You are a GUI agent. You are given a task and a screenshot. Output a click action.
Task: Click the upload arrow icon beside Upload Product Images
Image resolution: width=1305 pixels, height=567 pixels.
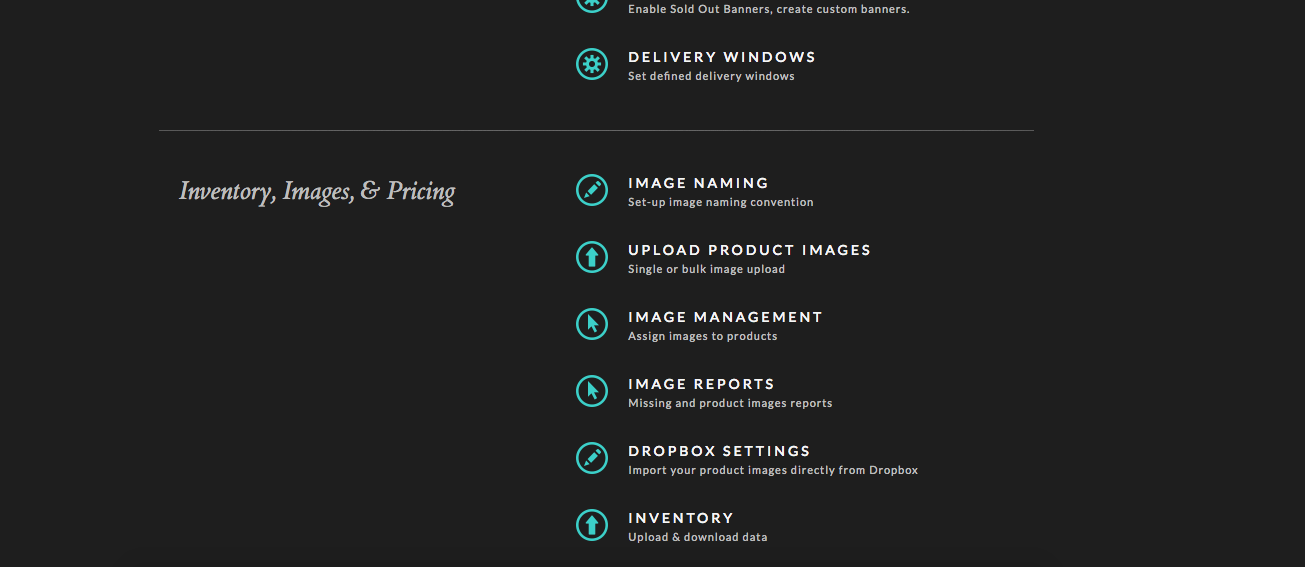(592, 257)
